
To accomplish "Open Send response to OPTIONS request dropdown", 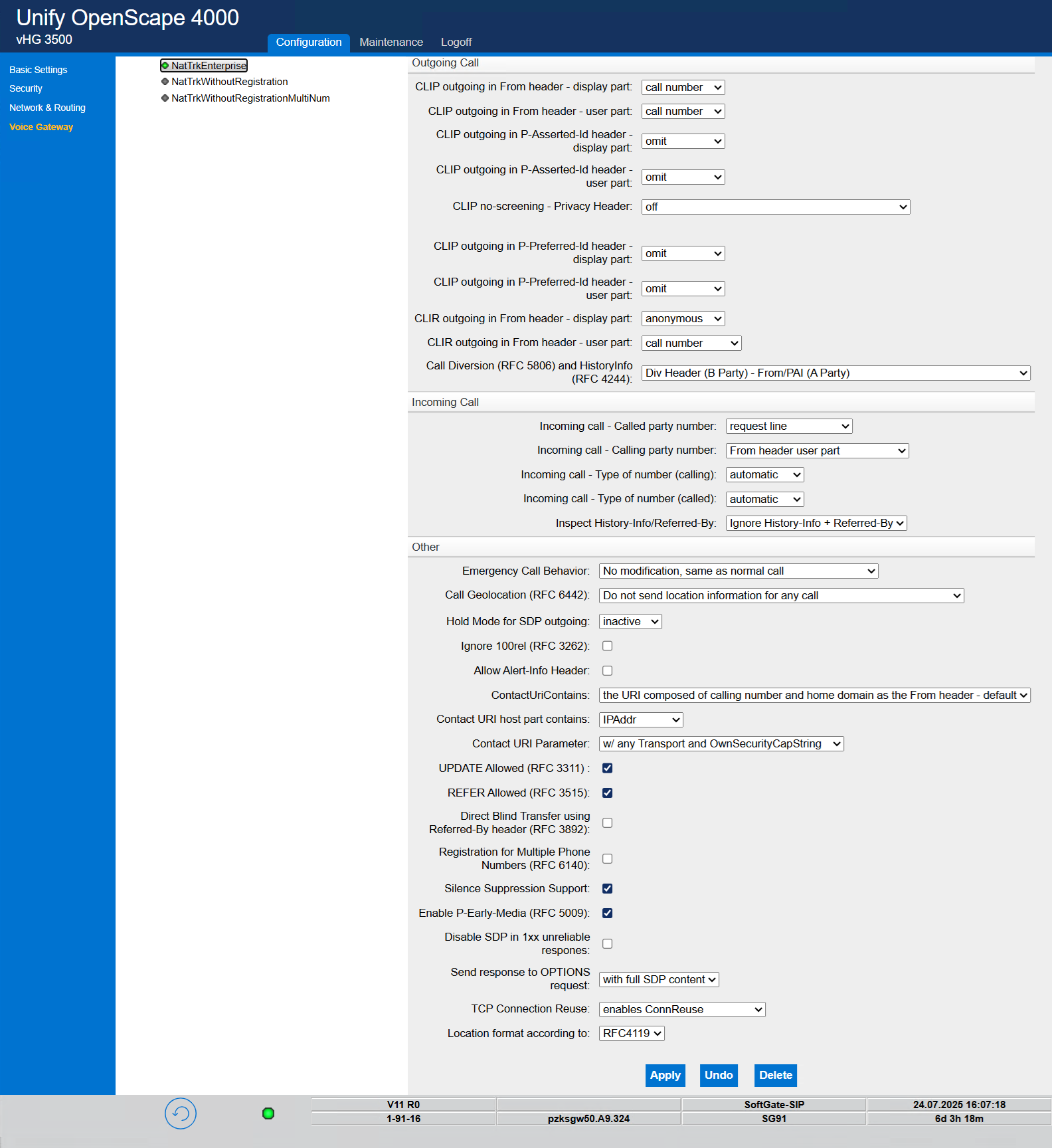I will pyautogui.click(x=659, y=979).
